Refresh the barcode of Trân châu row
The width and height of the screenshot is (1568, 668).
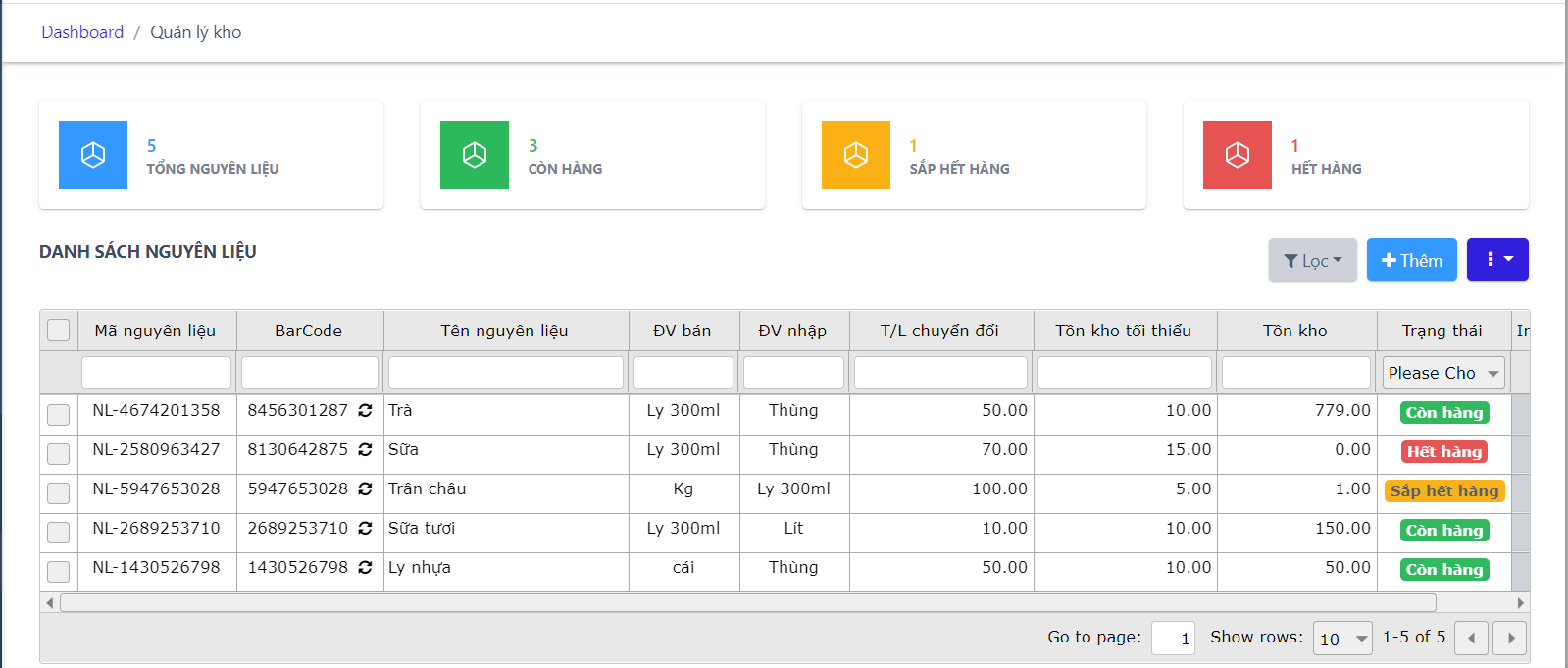(365, 489)
